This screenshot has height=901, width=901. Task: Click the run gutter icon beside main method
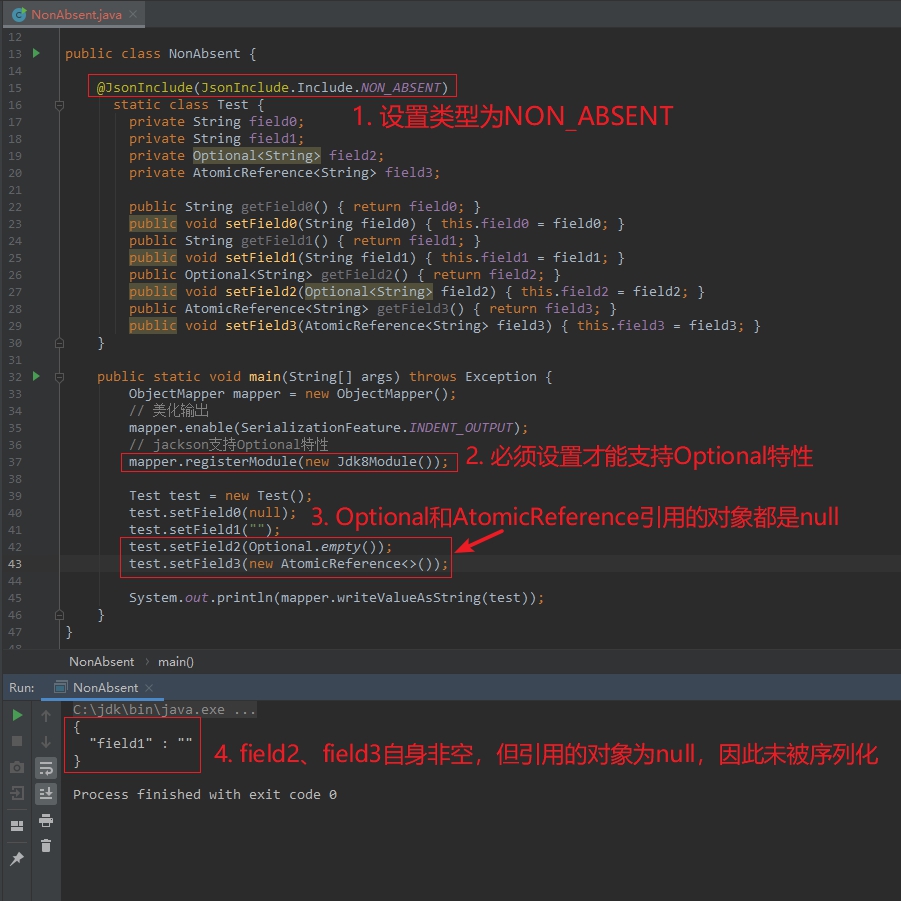coord(36,376)
